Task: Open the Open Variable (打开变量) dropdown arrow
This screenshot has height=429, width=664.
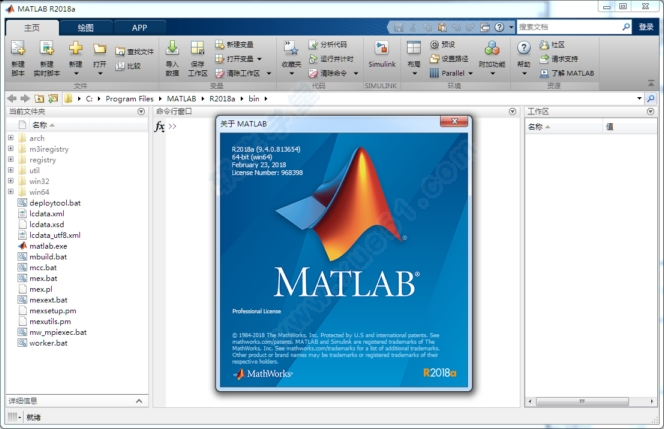Action: click(x=260, y=59)
